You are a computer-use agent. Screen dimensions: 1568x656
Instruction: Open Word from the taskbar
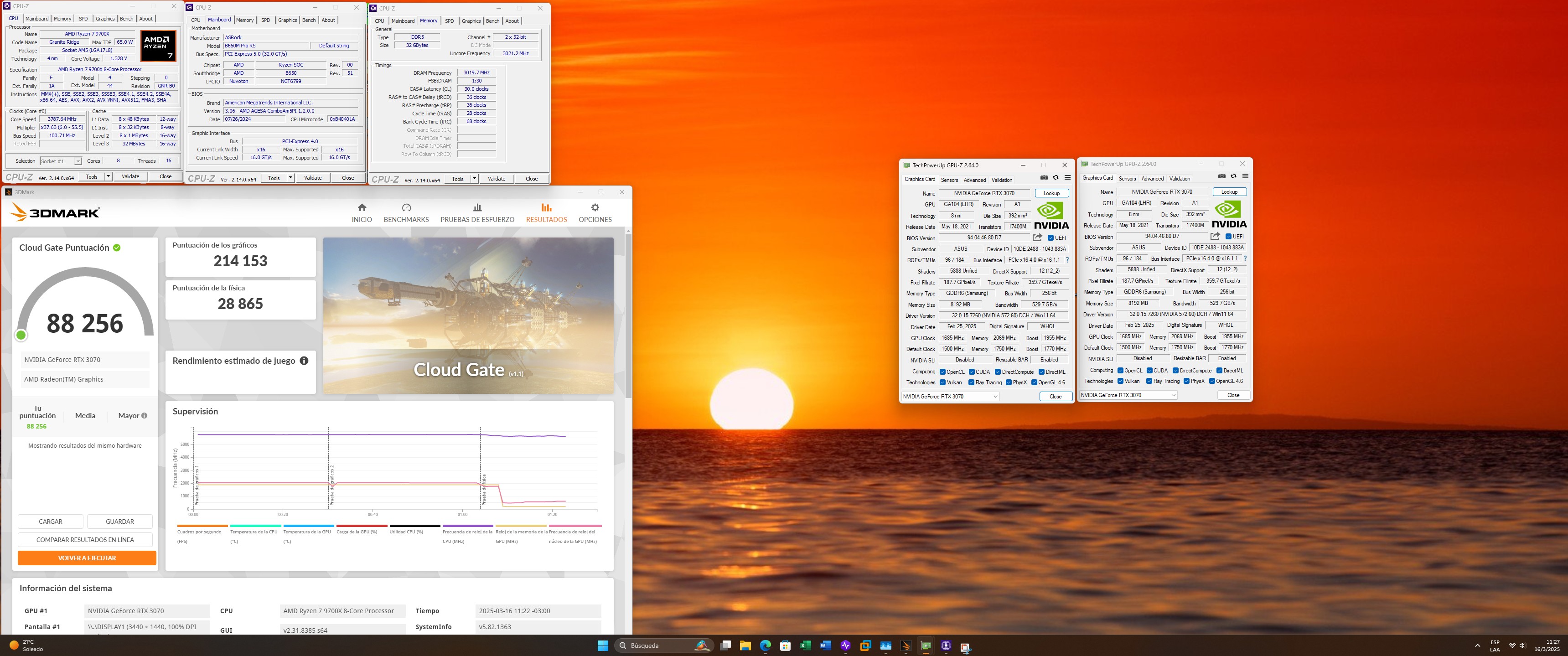pos(825,646)
